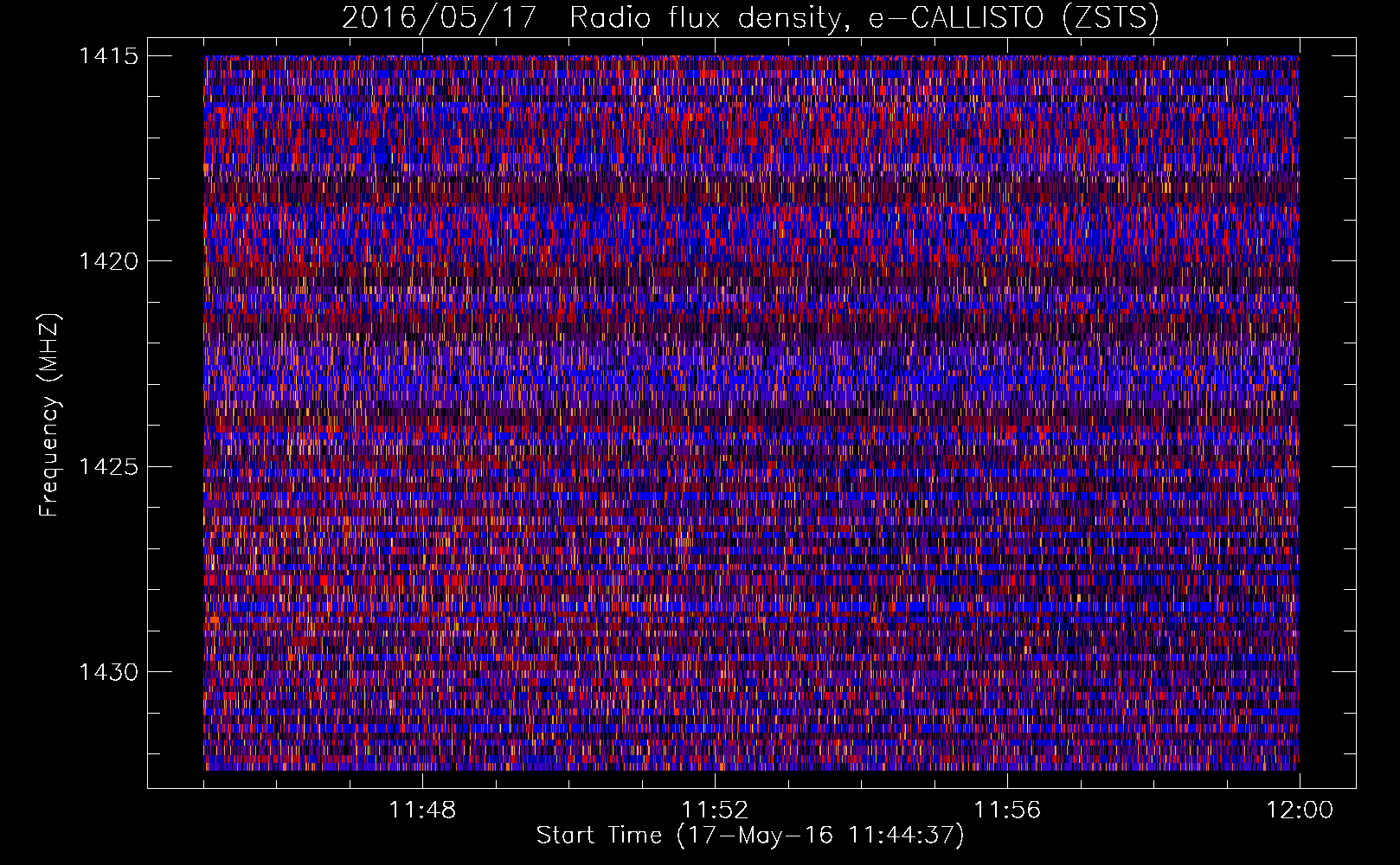1400x865 pixels.
Task: Click the 1430 frequency axis label
Action: 108,672
